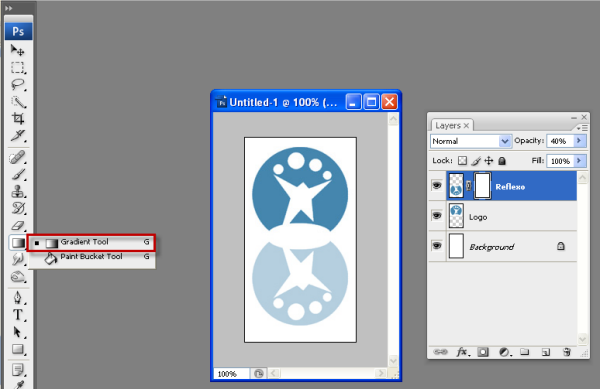This screenshot has width=600, height=389.
Task: Hide the Reflexo layer
Action: click(437, 186)
